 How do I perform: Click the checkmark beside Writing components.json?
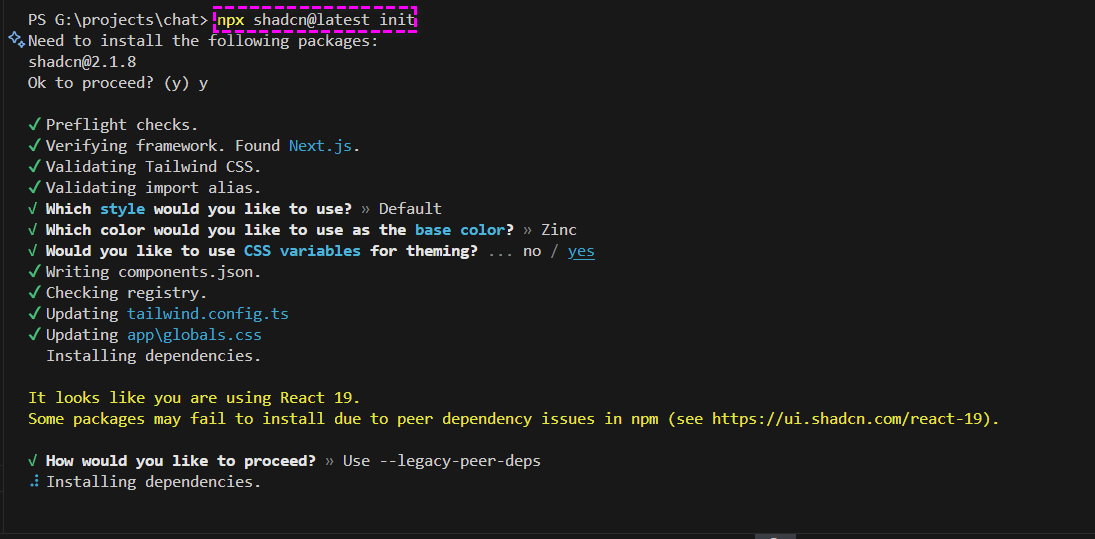(x=34, y=272)
